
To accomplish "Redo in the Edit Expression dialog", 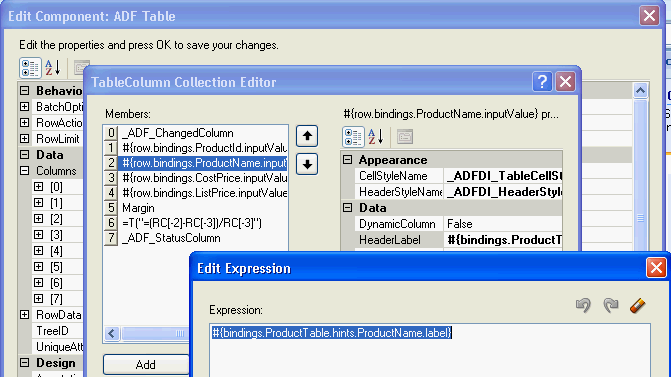I will click(610, 305).
